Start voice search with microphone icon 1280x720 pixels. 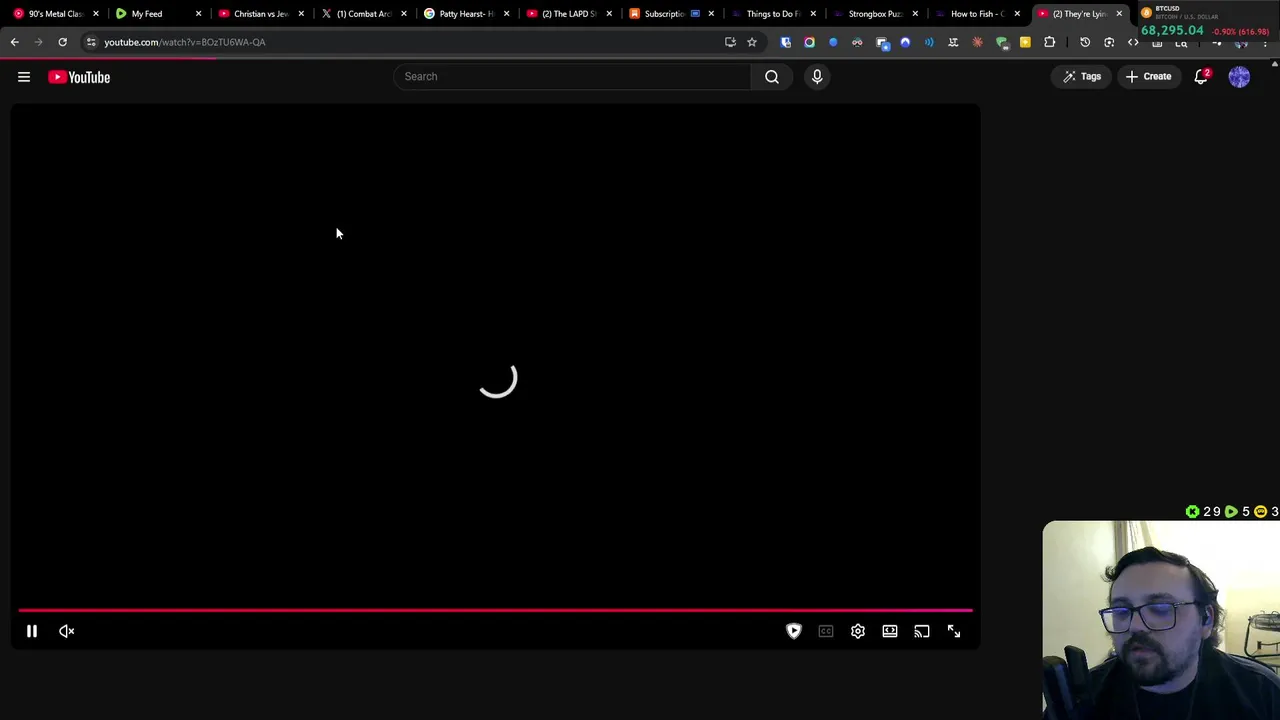tap(817, 76)
